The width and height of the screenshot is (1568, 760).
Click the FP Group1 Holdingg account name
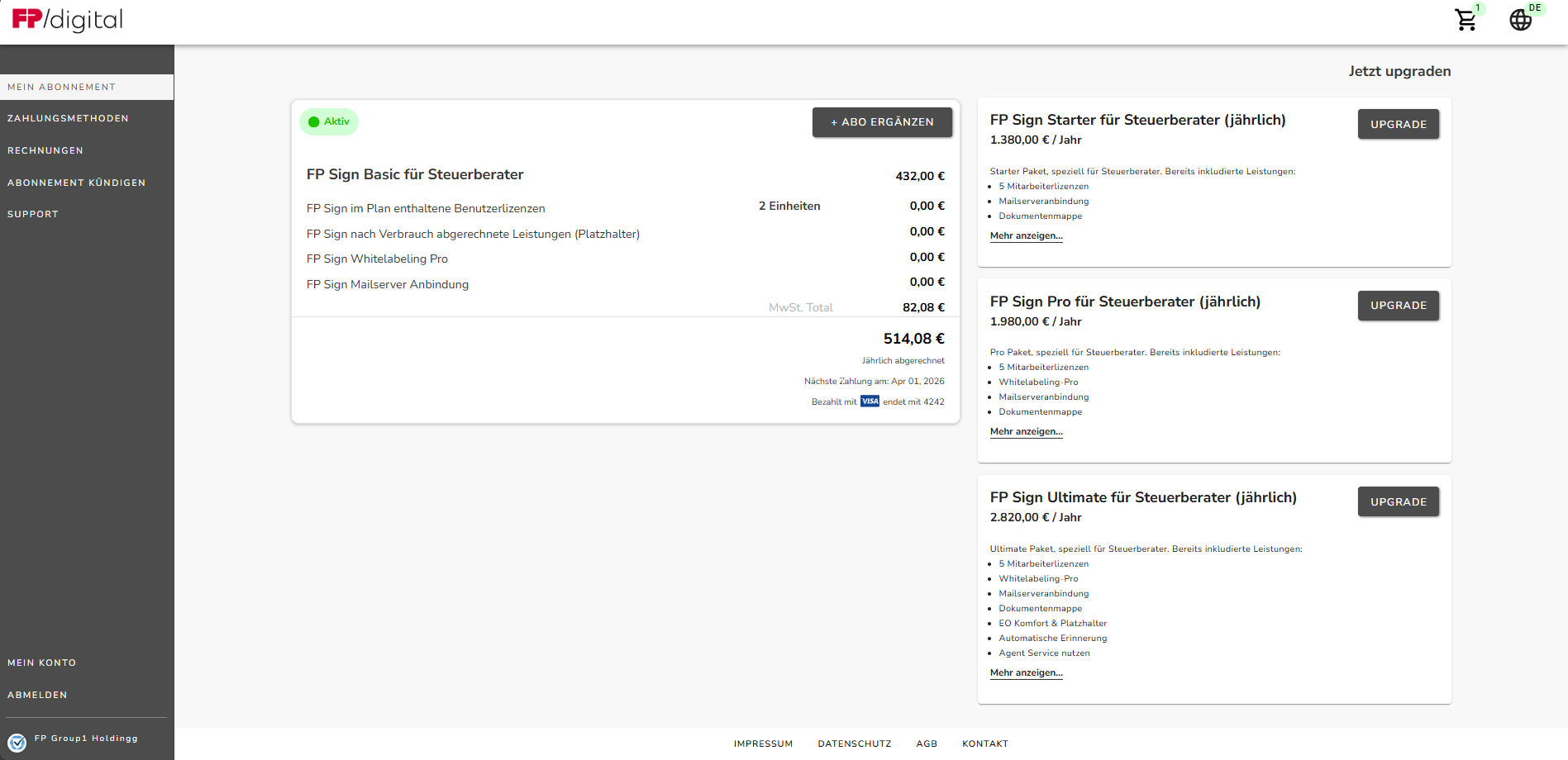(86, 739)
